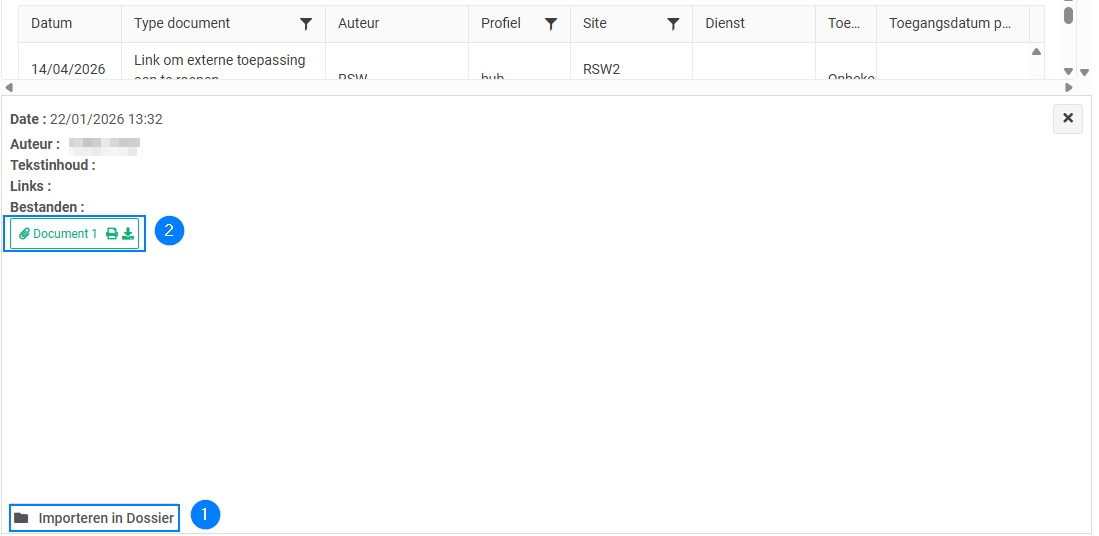
Task: Select the 14/04/2026 date cell
Action: (x=68, y=69)
